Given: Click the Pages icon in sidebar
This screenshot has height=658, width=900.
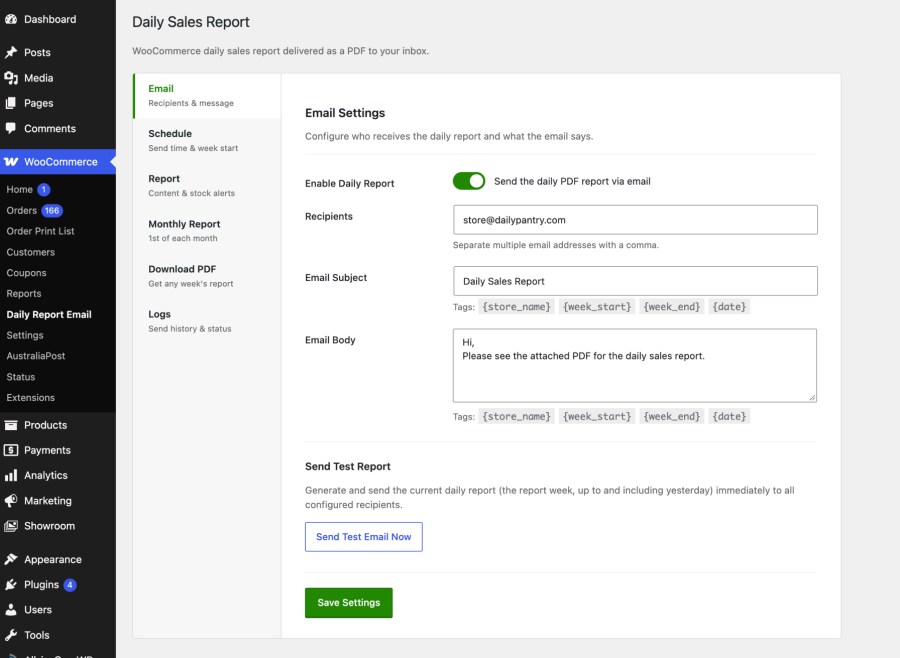Looking at the screenshot, I should point(11,103).
